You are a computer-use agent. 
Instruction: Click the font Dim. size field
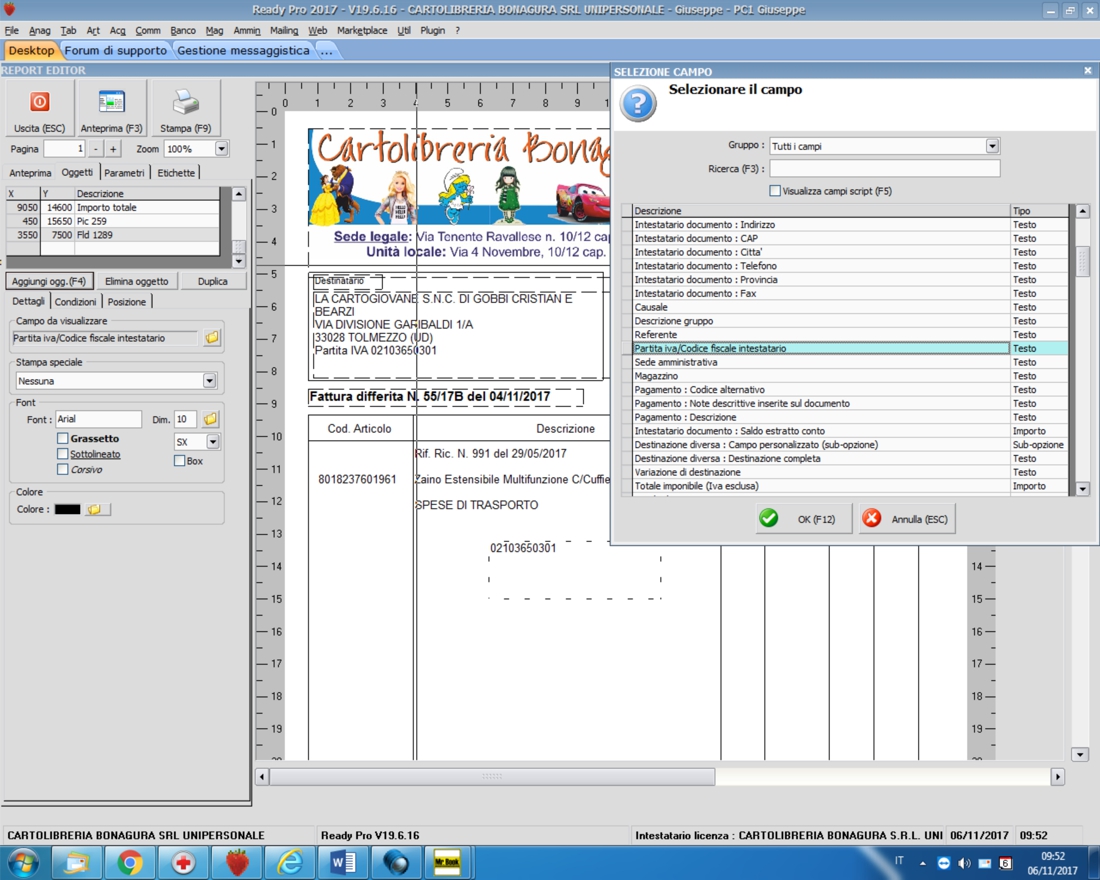[185, 419]
